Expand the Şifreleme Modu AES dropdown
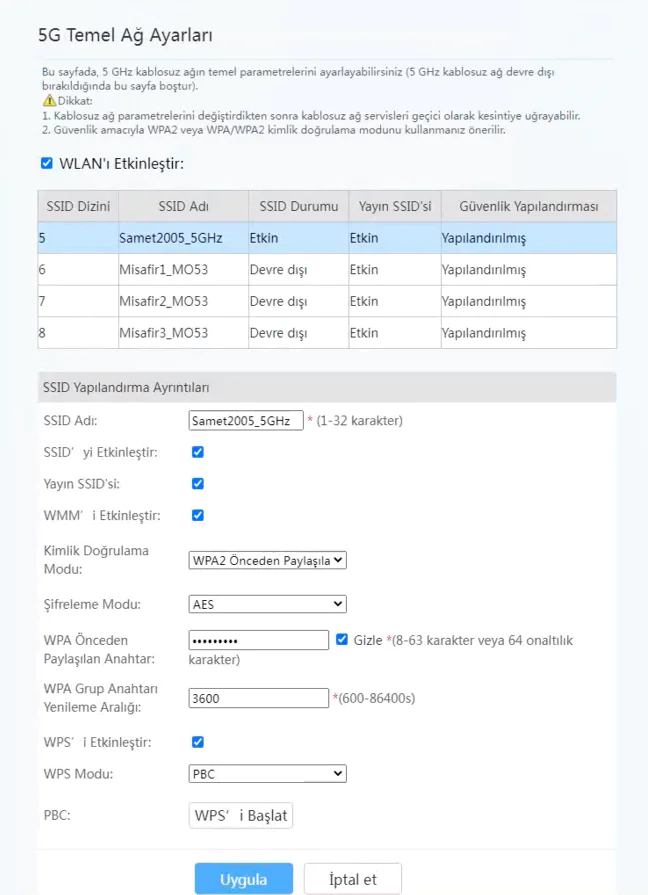This screenshot has width=648, height=895. point(267,604)
